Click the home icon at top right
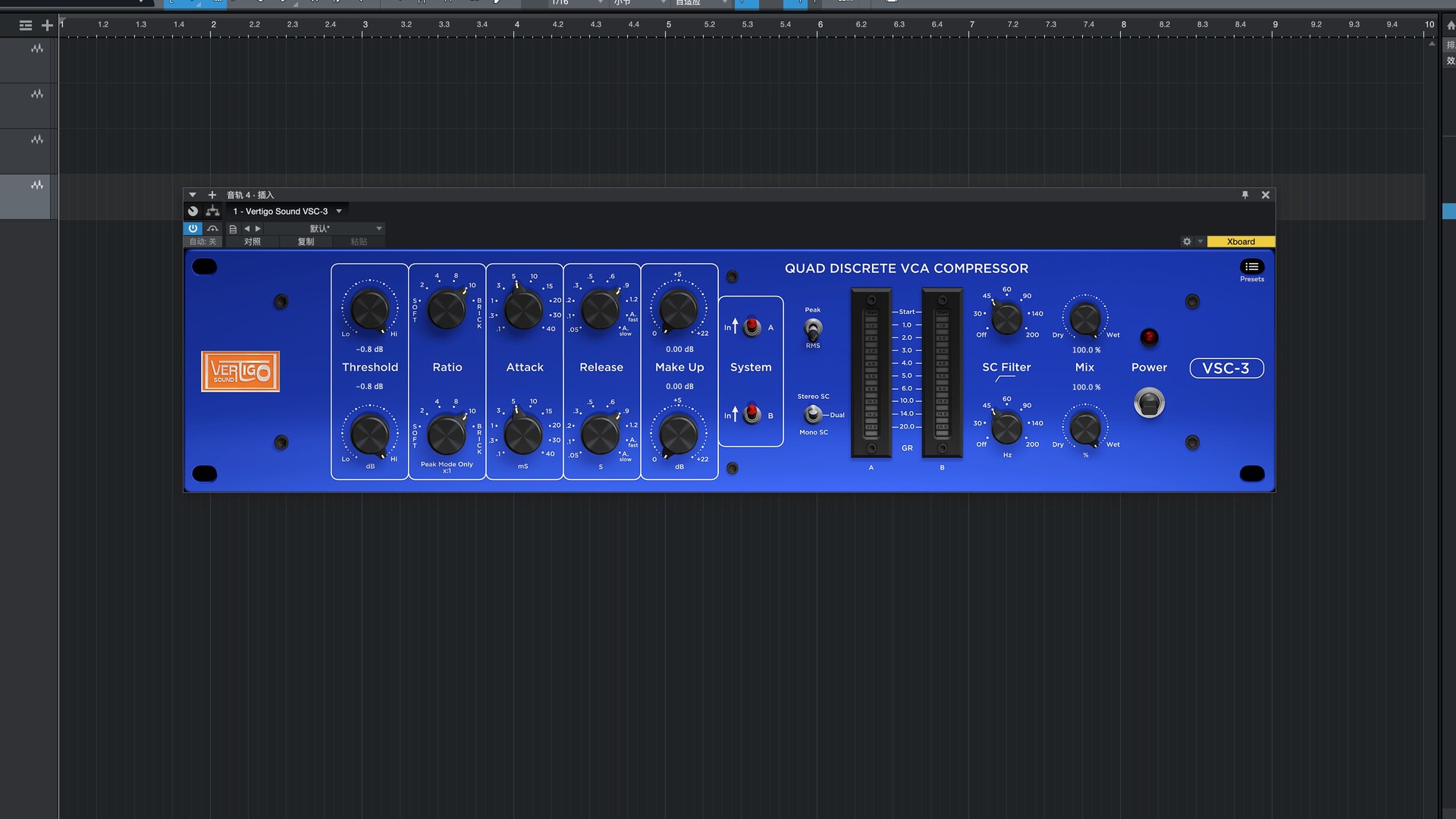Image resolution: width=1456 pixels, height=819 pixels. [x=1451, y=25]
